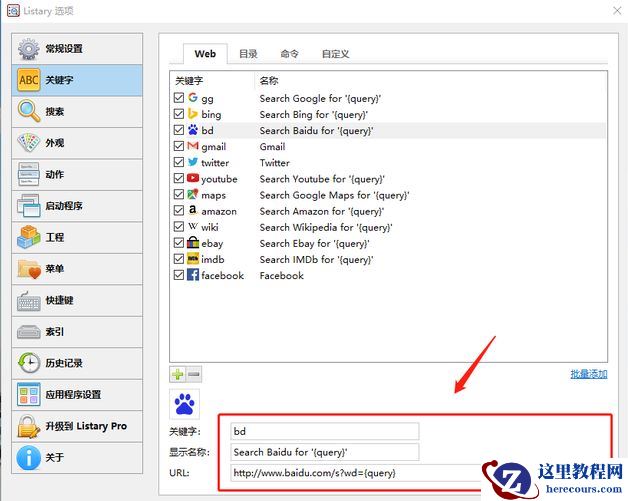Click the Facebook icon in facebook row

pos(193,275)
